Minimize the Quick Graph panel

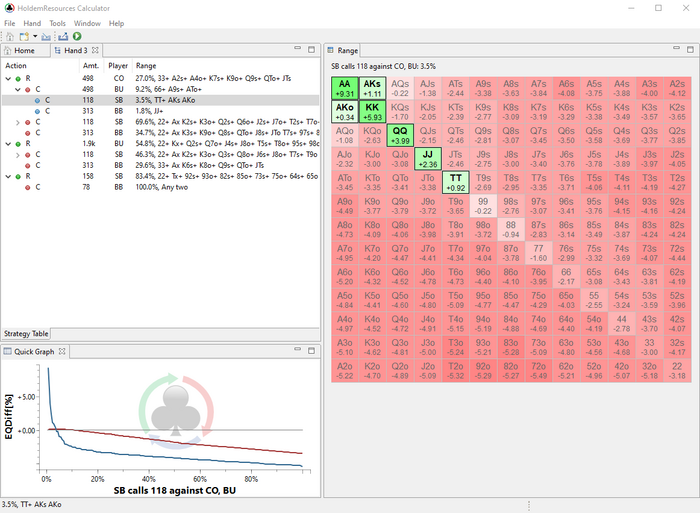298,350
